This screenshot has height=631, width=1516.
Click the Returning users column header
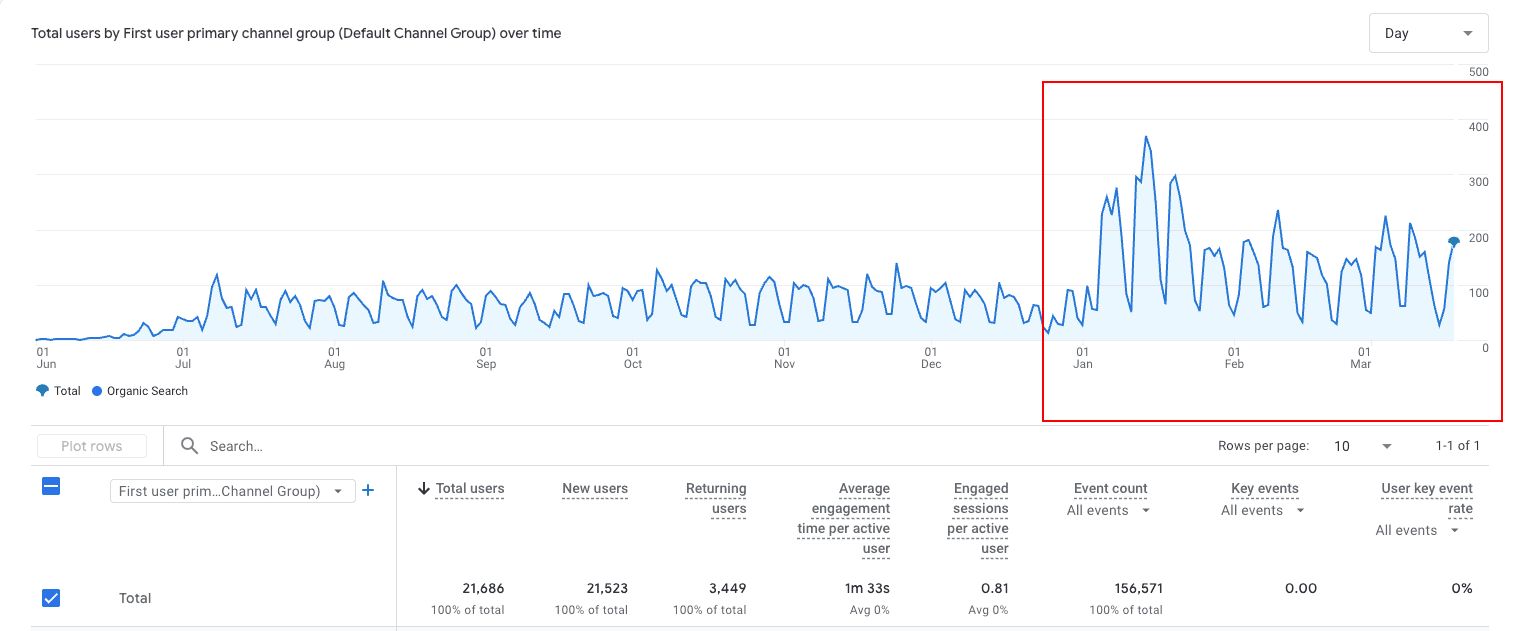[716, 498]
